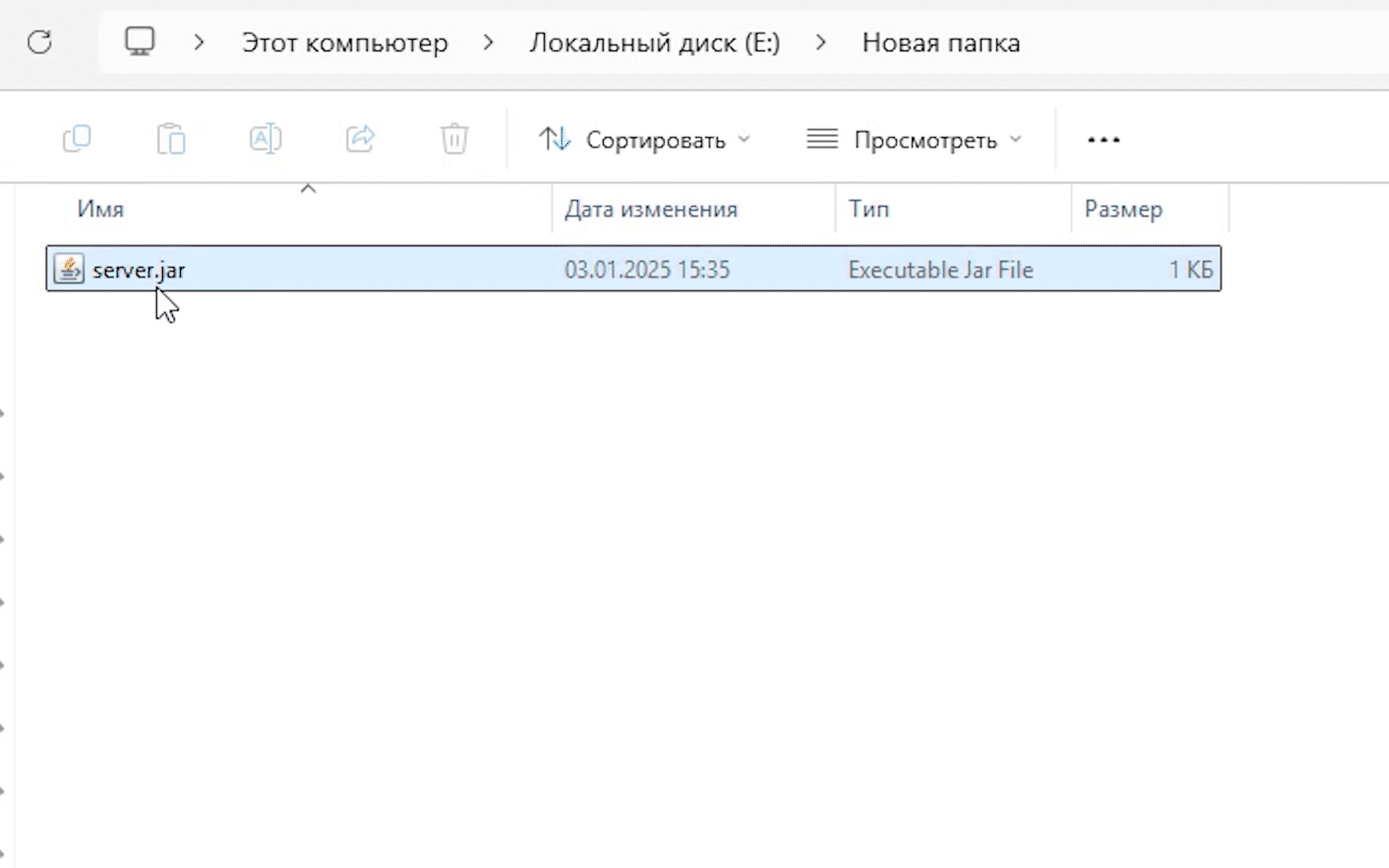Click the Paste clipboard icon
1389x868 pixels.
point(171,139)
